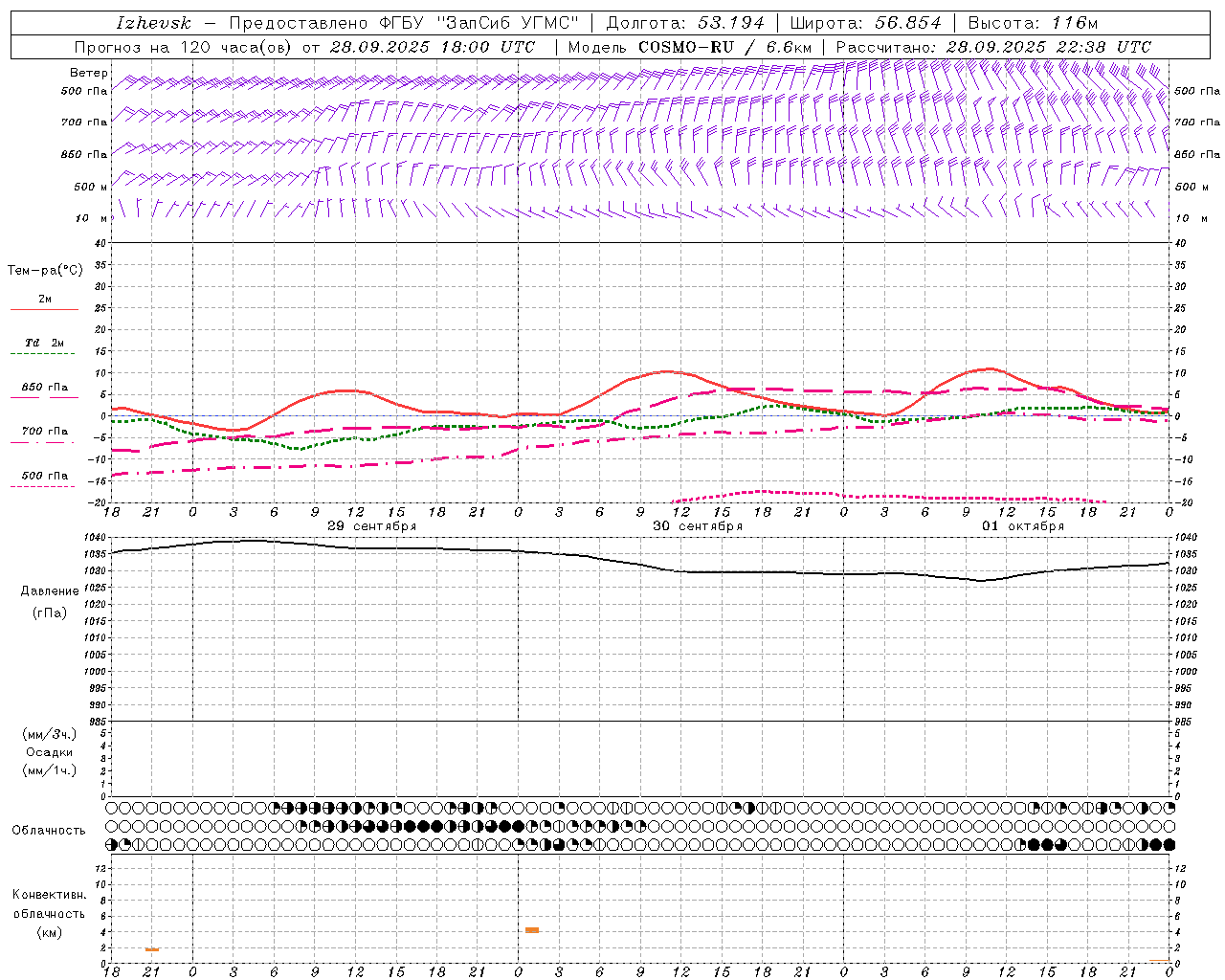Click the 'Тем-ра(°C)' axis title

coord(45,270)
